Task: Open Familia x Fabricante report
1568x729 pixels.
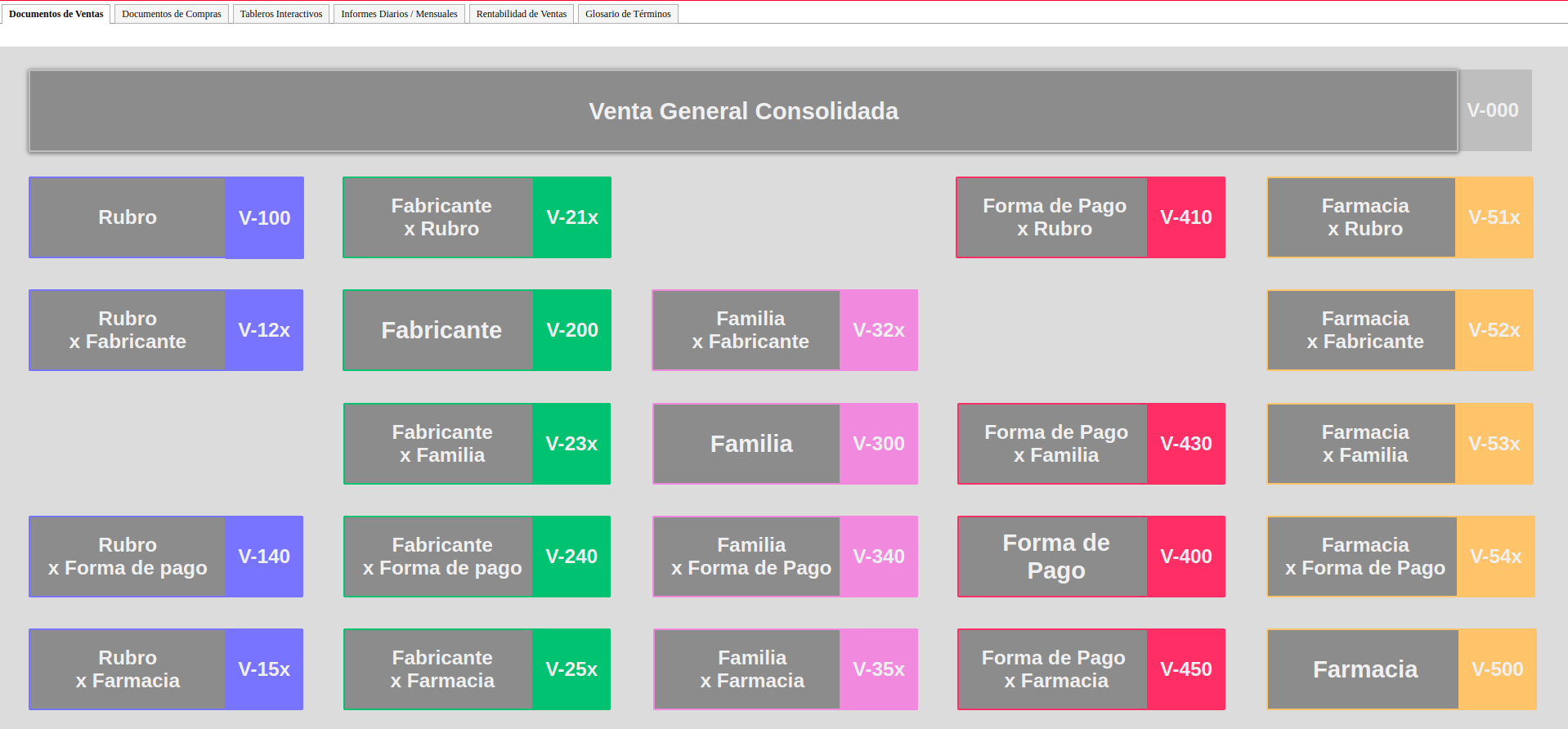Action: [x=749, y=330]
